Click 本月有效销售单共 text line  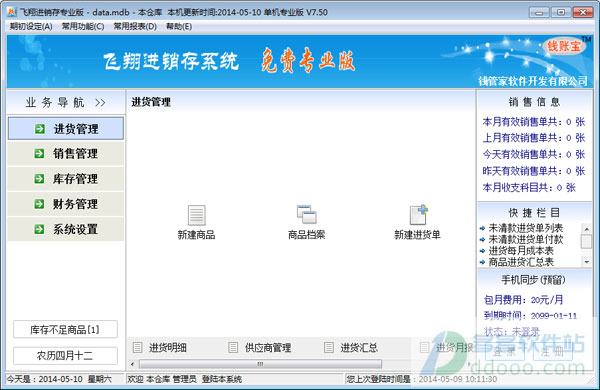pyautogui.click(x=534, y=122)
